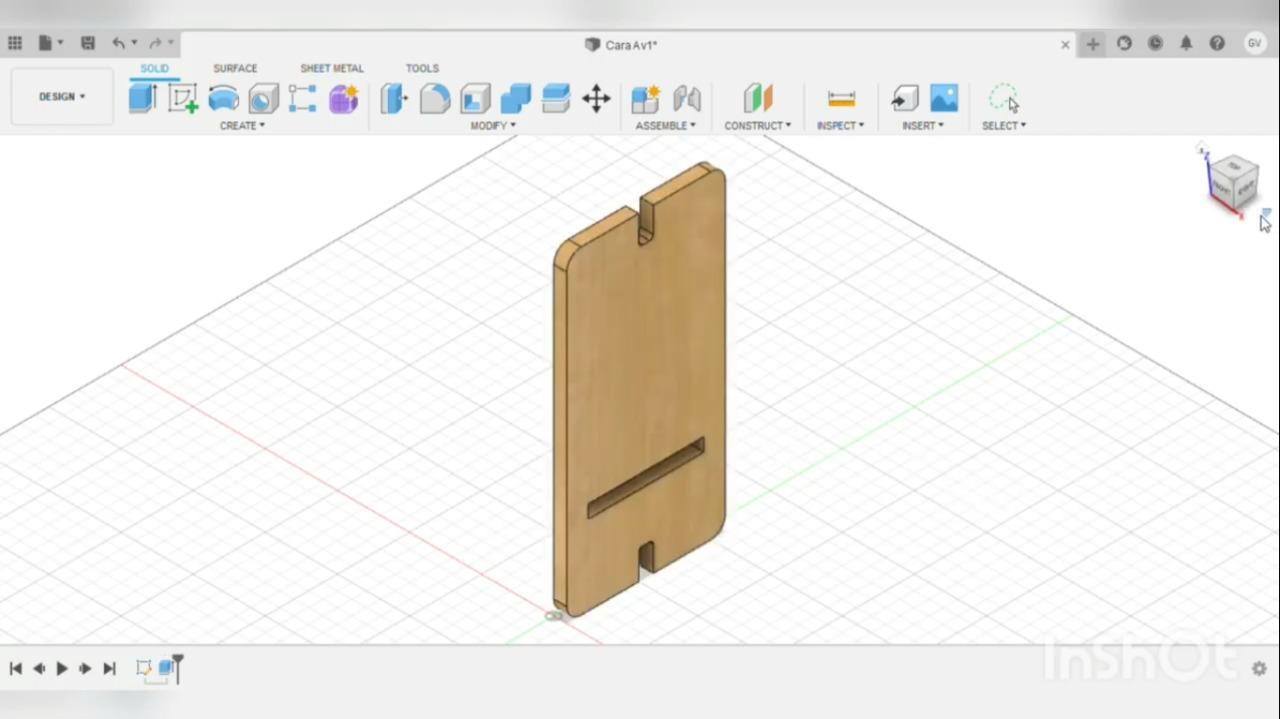The width and height of the screenshot is (1280, 719).
Task: Select the extrude feature in the timeline
Action: pyautogui.click(x=165, y=667)
